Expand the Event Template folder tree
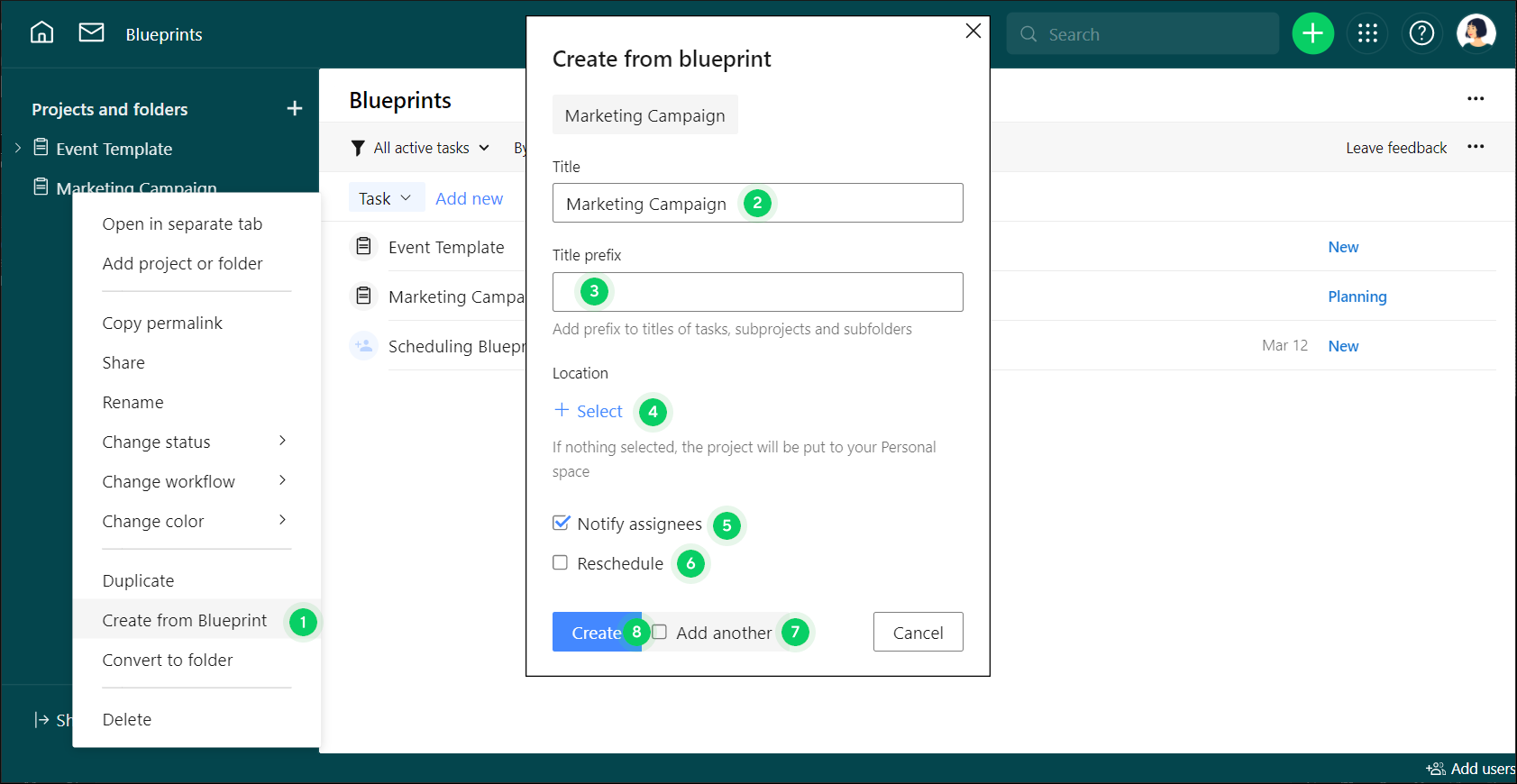This screenshot has width=1517, height=784. pos(18,148)
